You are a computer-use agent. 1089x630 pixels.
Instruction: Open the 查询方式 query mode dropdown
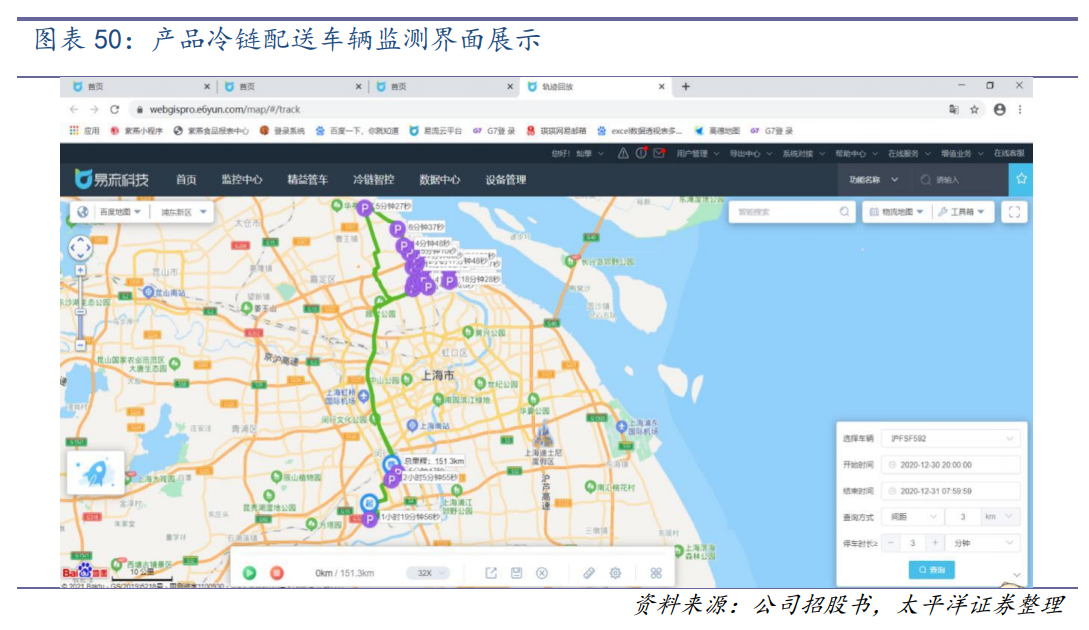tap(913, 517)
